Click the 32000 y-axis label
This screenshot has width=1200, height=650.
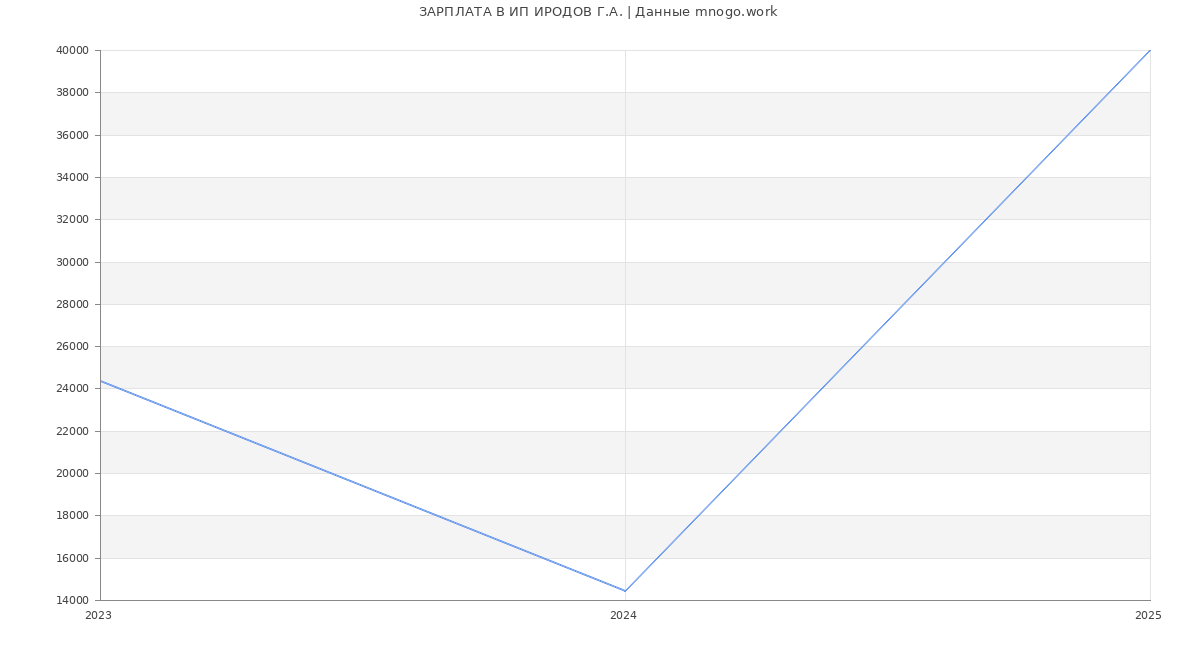tap(73, 219)
